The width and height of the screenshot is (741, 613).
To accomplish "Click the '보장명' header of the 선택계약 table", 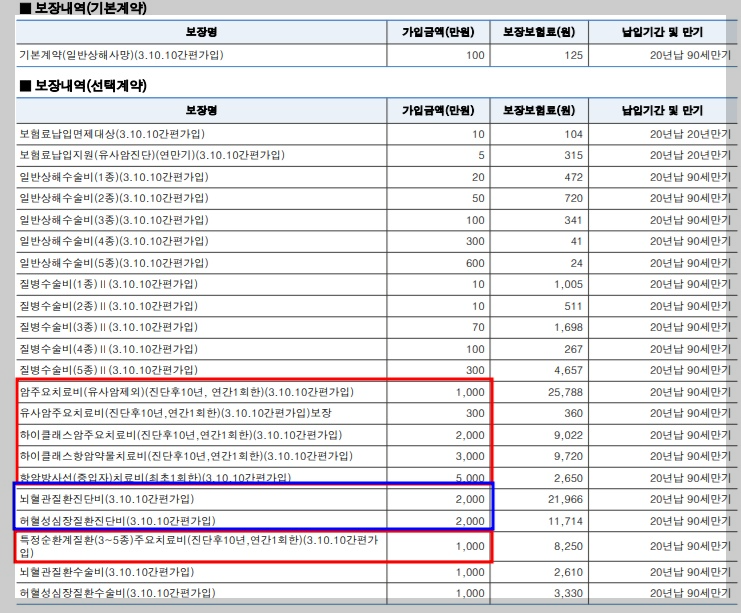I will (x=201, y=110).
